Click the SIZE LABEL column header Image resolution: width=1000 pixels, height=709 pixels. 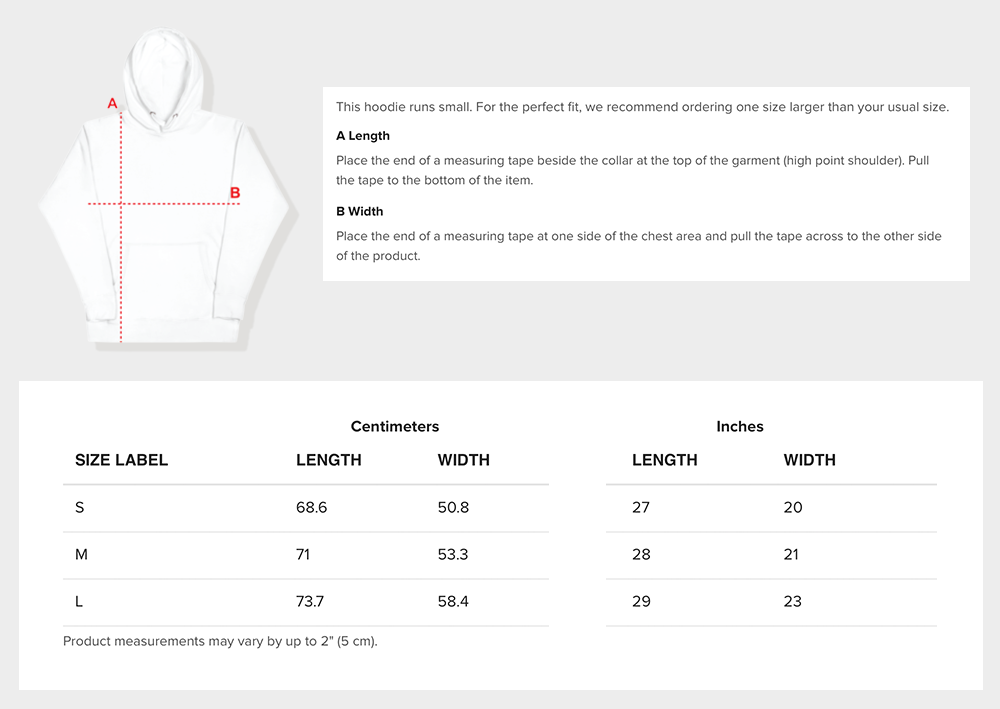(x=122, y=461)
